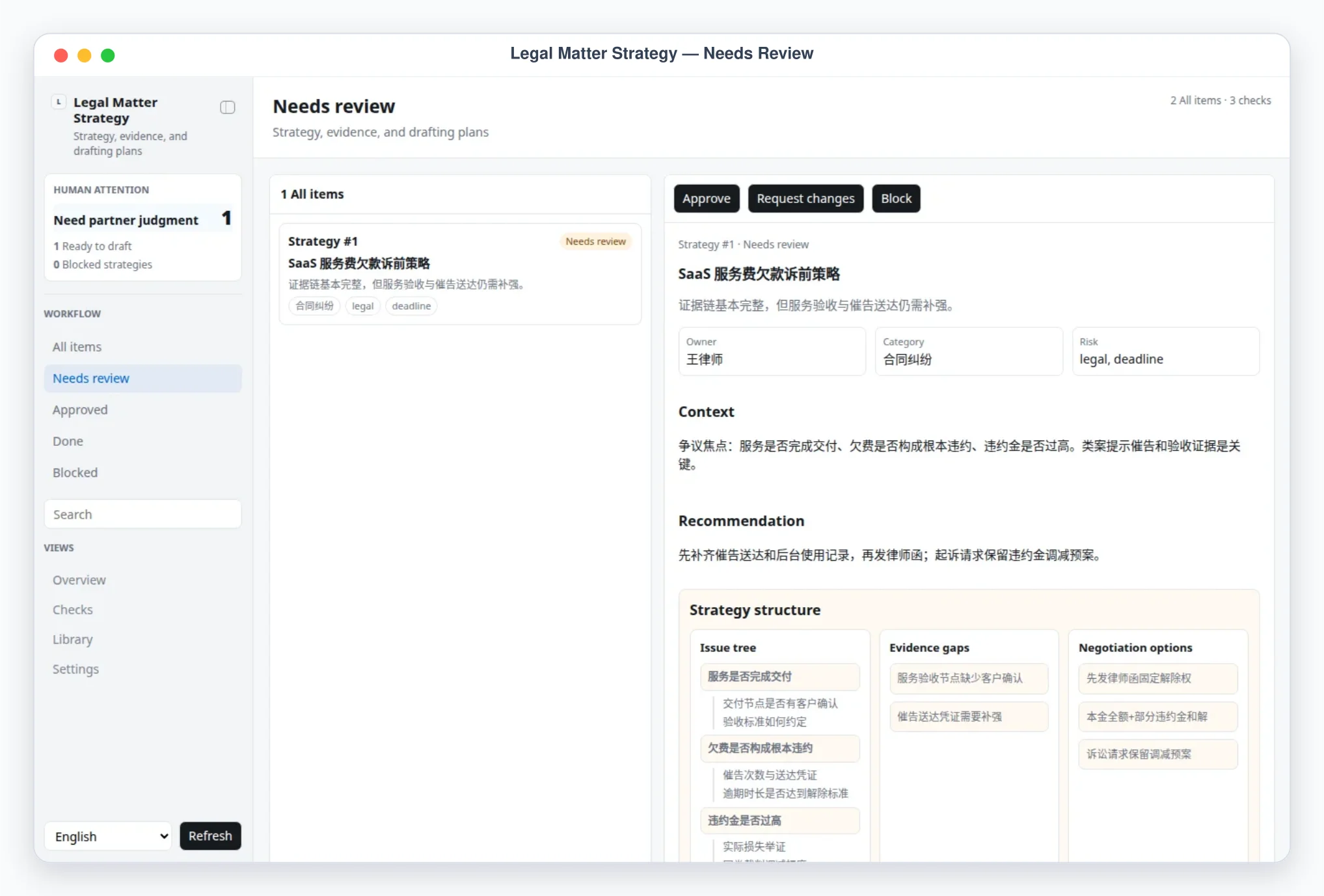Click the Request changes button
Screen dimensions: 1324x896
805,198
